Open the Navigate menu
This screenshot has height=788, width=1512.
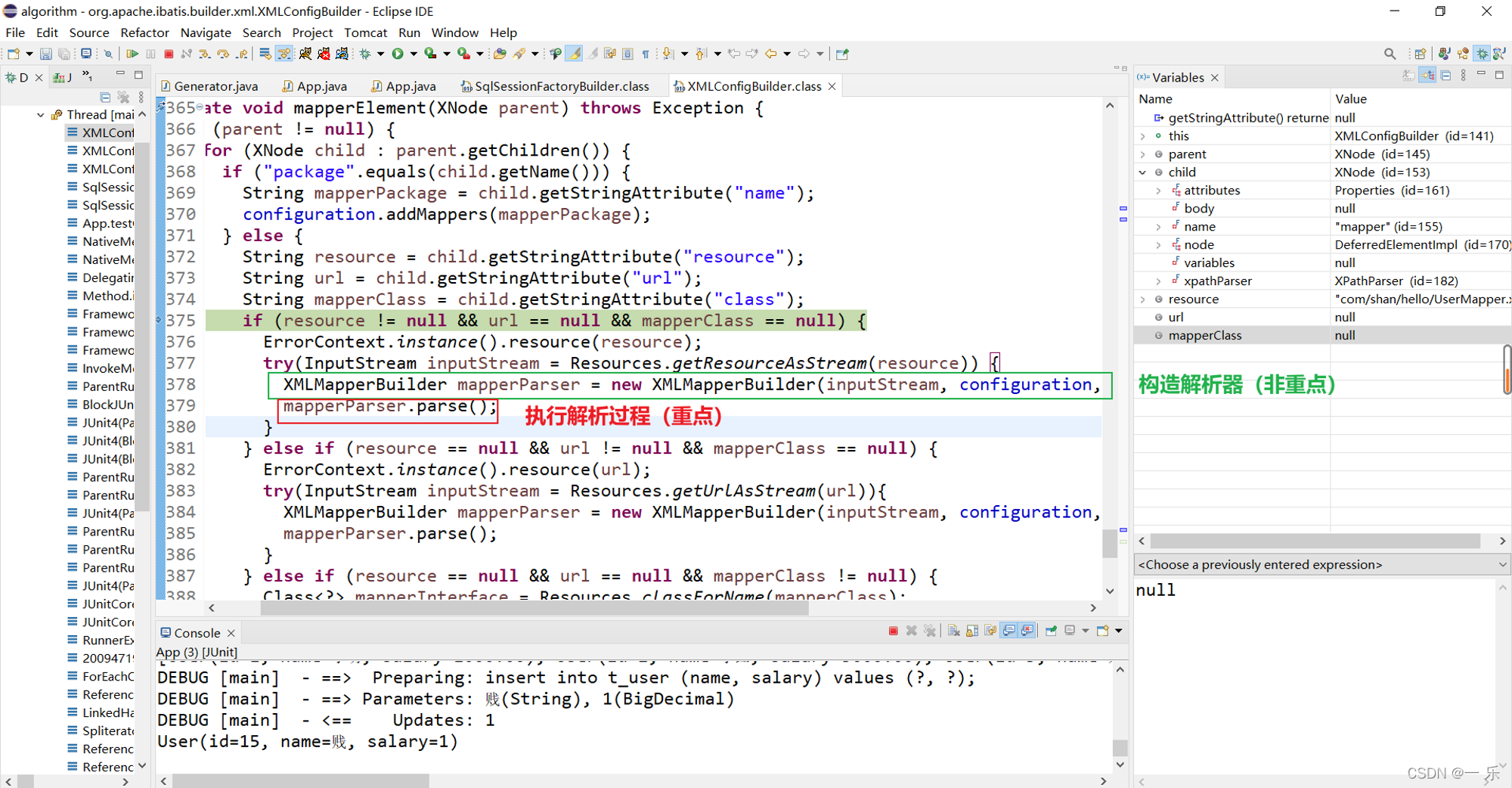tap(206, 33)
